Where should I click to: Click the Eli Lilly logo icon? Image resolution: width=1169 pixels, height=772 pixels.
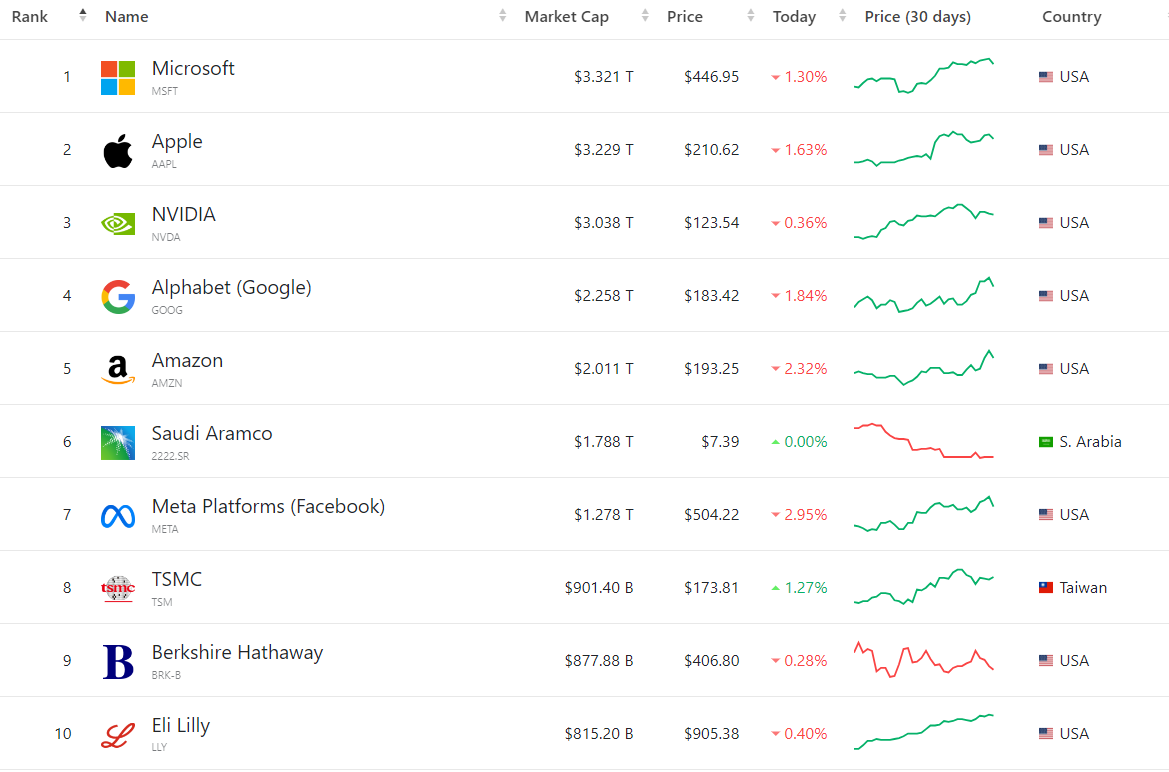coord(118,735)
